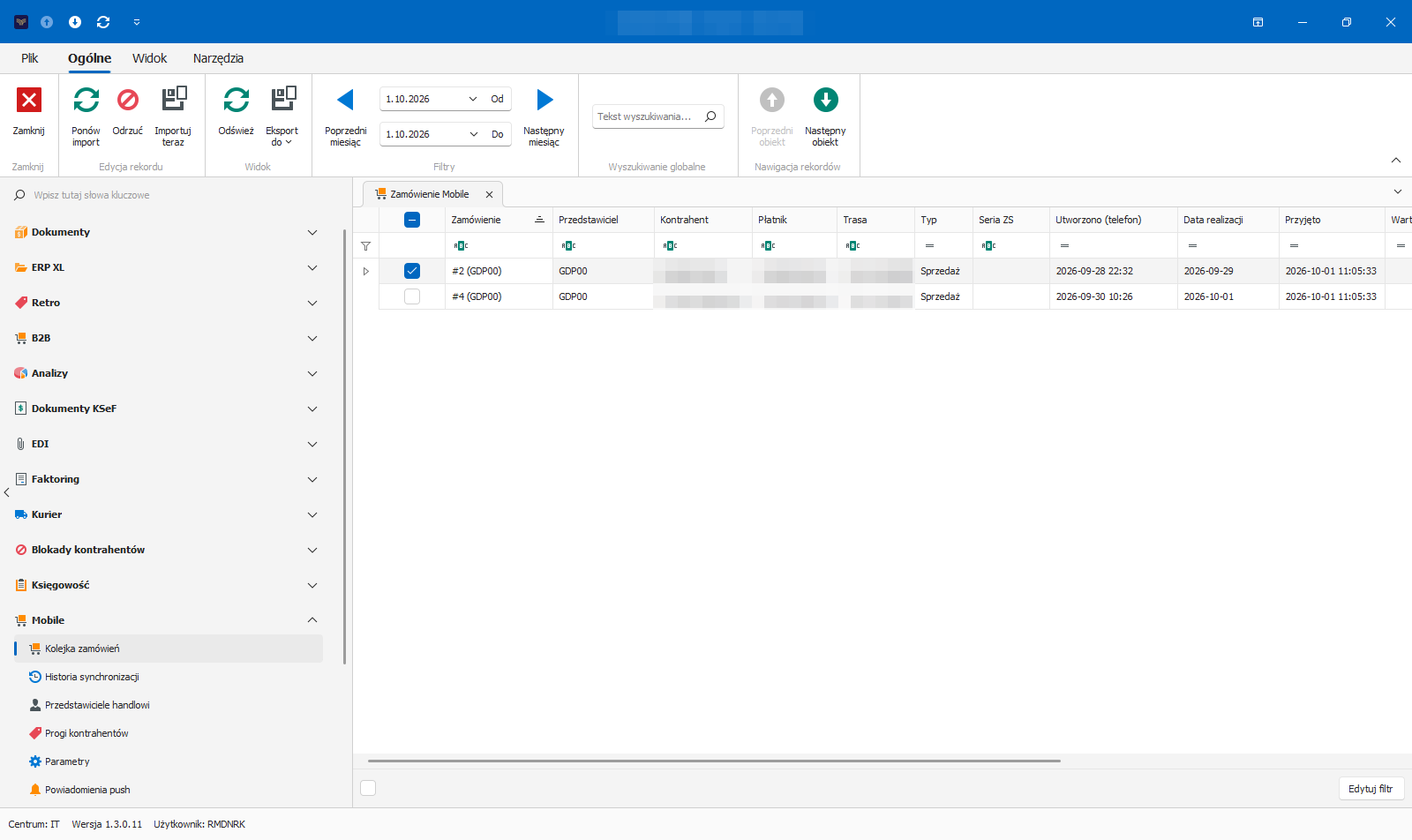Click the red Zamknij close icon
The image size is (1412, 840).
pos(29,100)
